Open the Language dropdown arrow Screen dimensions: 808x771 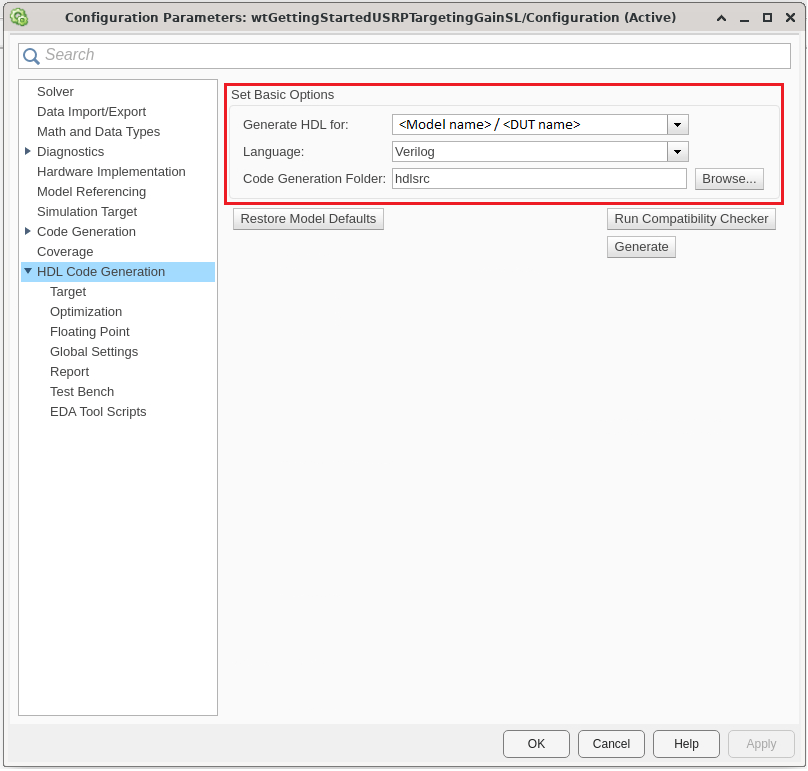678,152
